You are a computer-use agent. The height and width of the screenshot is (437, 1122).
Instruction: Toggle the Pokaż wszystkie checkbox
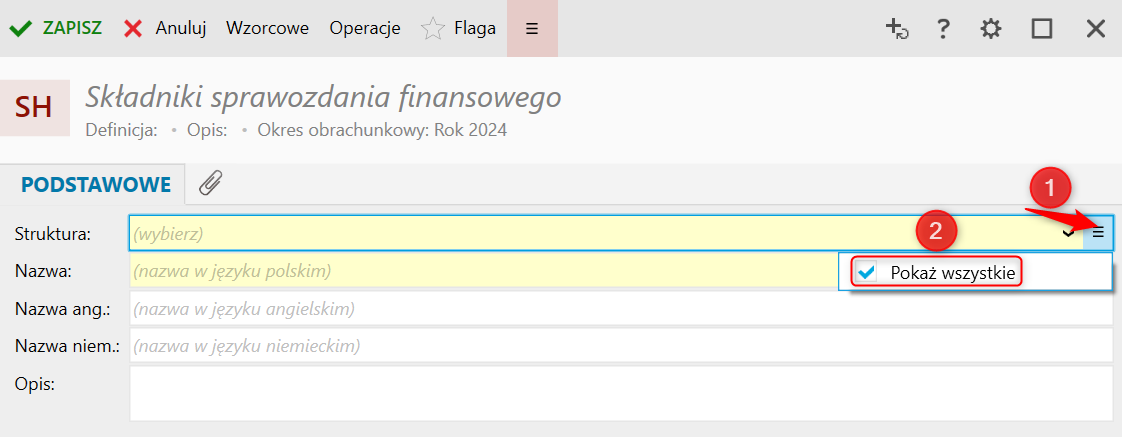(867, 272)
